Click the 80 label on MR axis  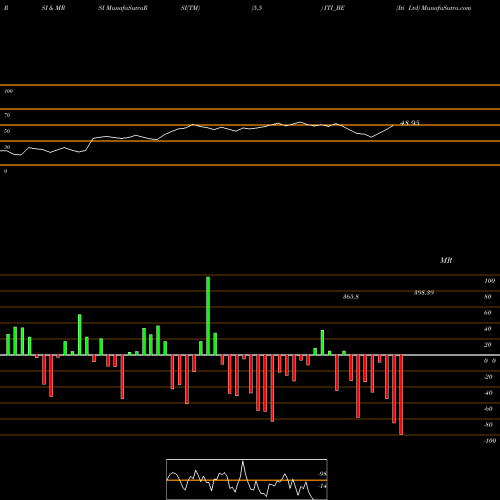(x=488, y=296)
